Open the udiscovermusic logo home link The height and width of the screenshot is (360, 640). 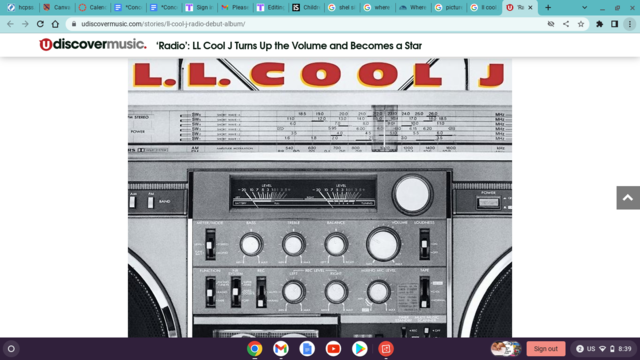pyautogui.click(x=93, y=44)
